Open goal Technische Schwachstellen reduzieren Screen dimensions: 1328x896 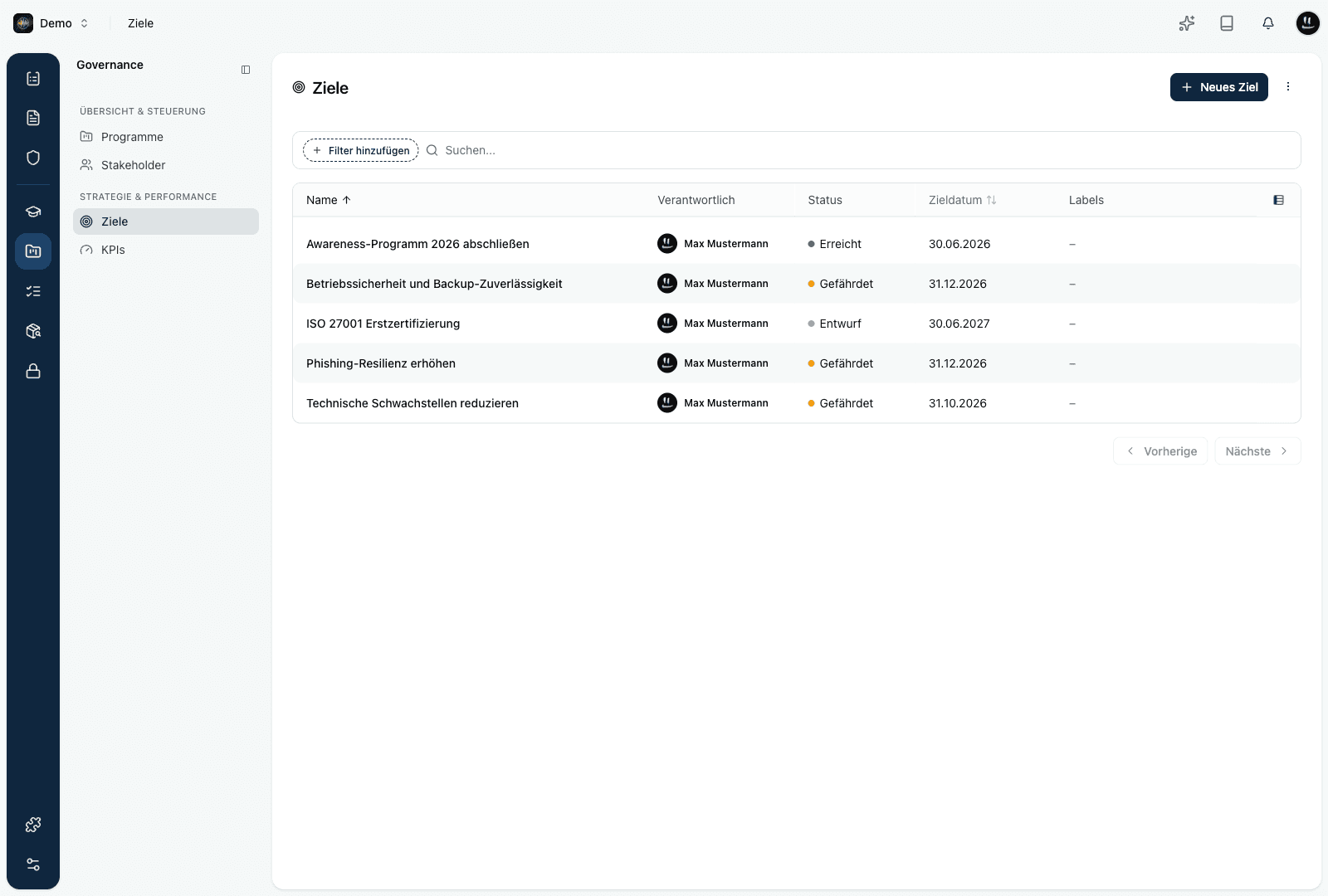[x=413, y=403]
